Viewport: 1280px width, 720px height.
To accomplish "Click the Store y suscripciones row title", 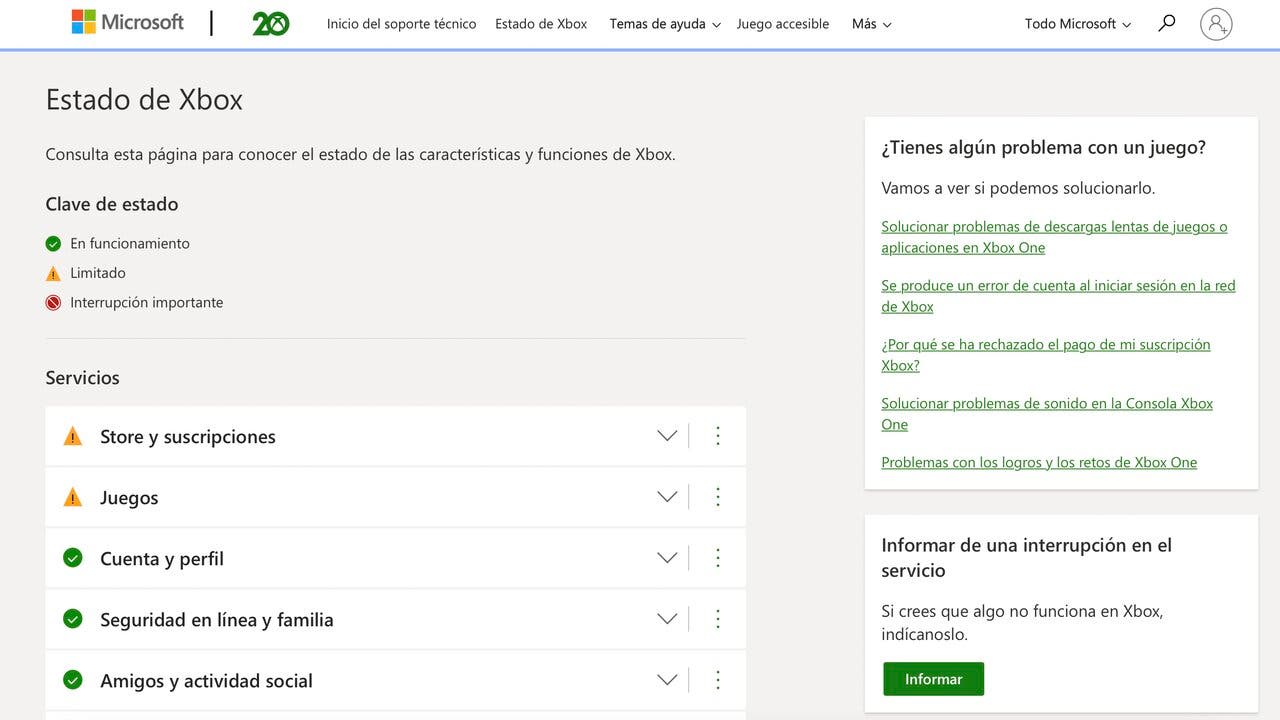I will pyautogui.click(x=188, y=437).
